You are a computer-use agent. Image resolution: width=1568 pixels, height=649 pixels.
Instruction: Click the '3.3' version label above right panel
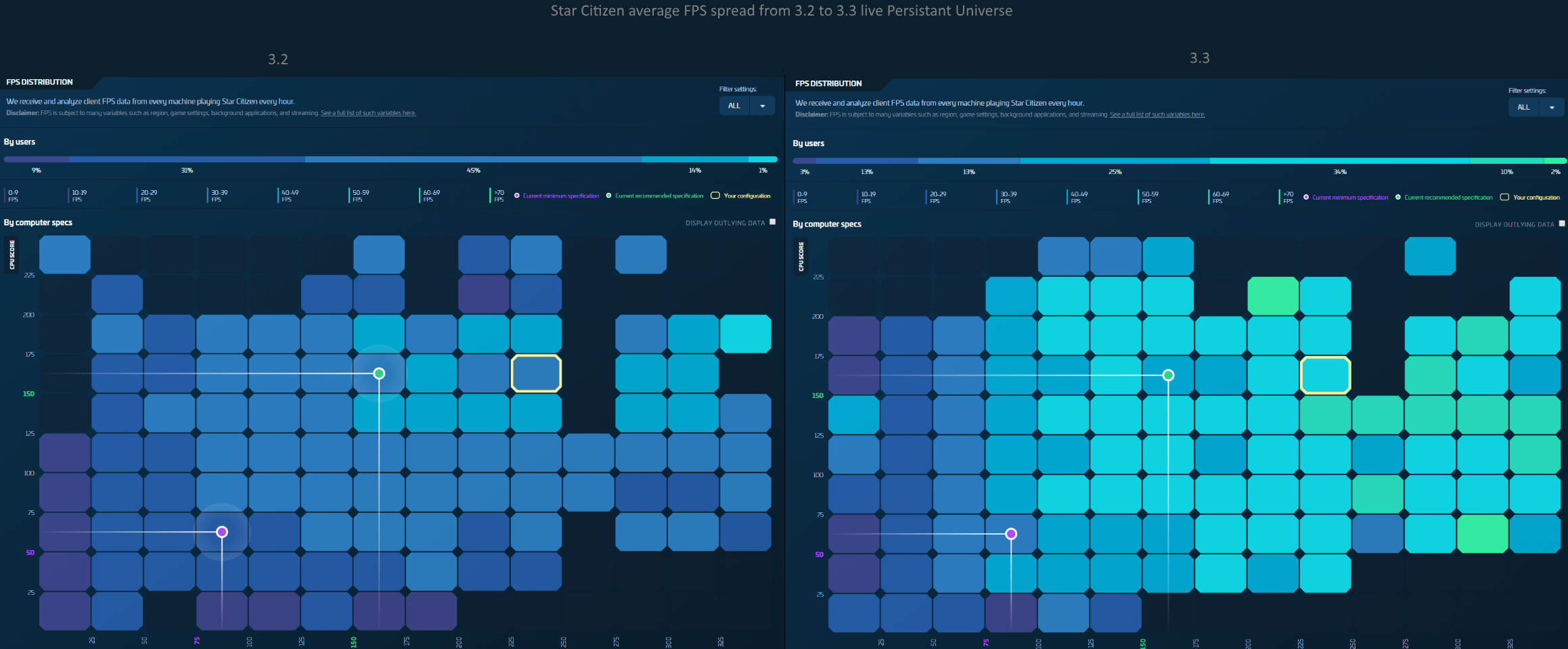(x=1199, y=58)
